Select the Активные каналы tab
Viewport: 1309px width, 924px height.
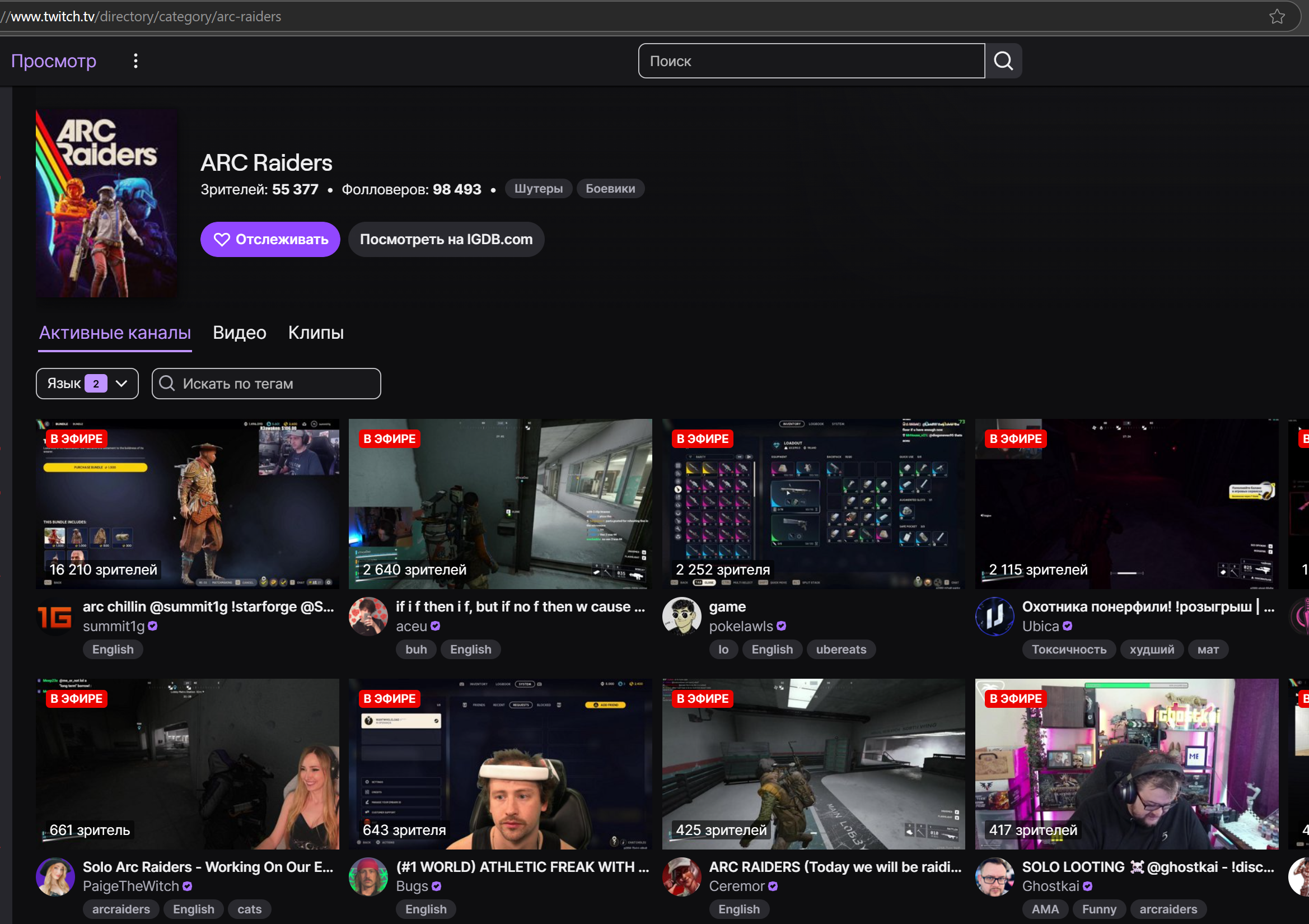[115, 333]
